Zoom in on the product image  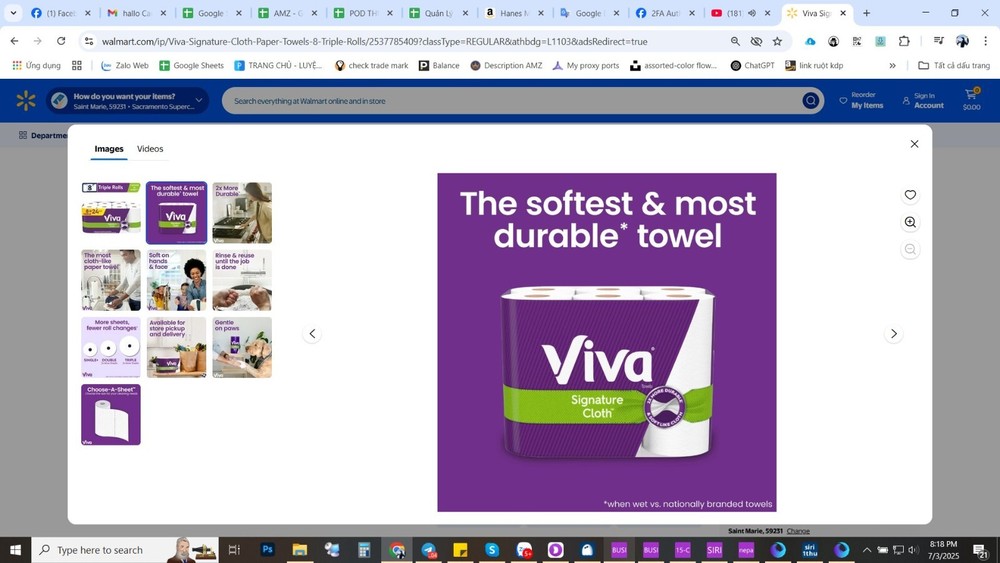[x=910, y=222]
